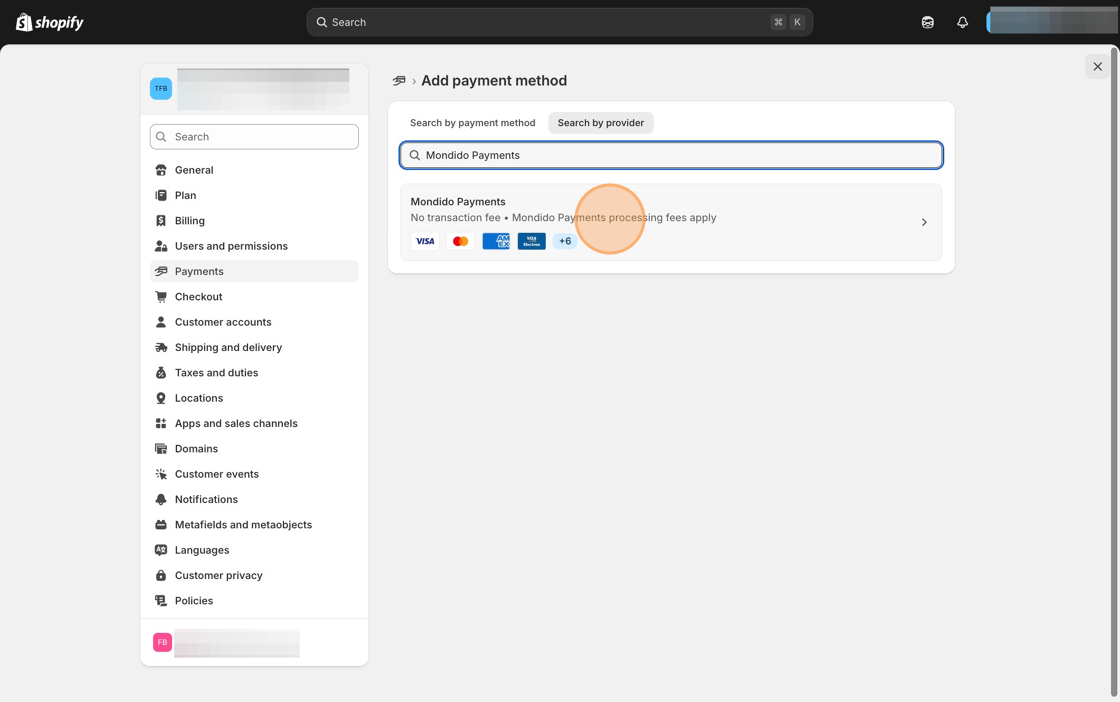
Task: Click the Visa Electron card icon
Action: 531,241
